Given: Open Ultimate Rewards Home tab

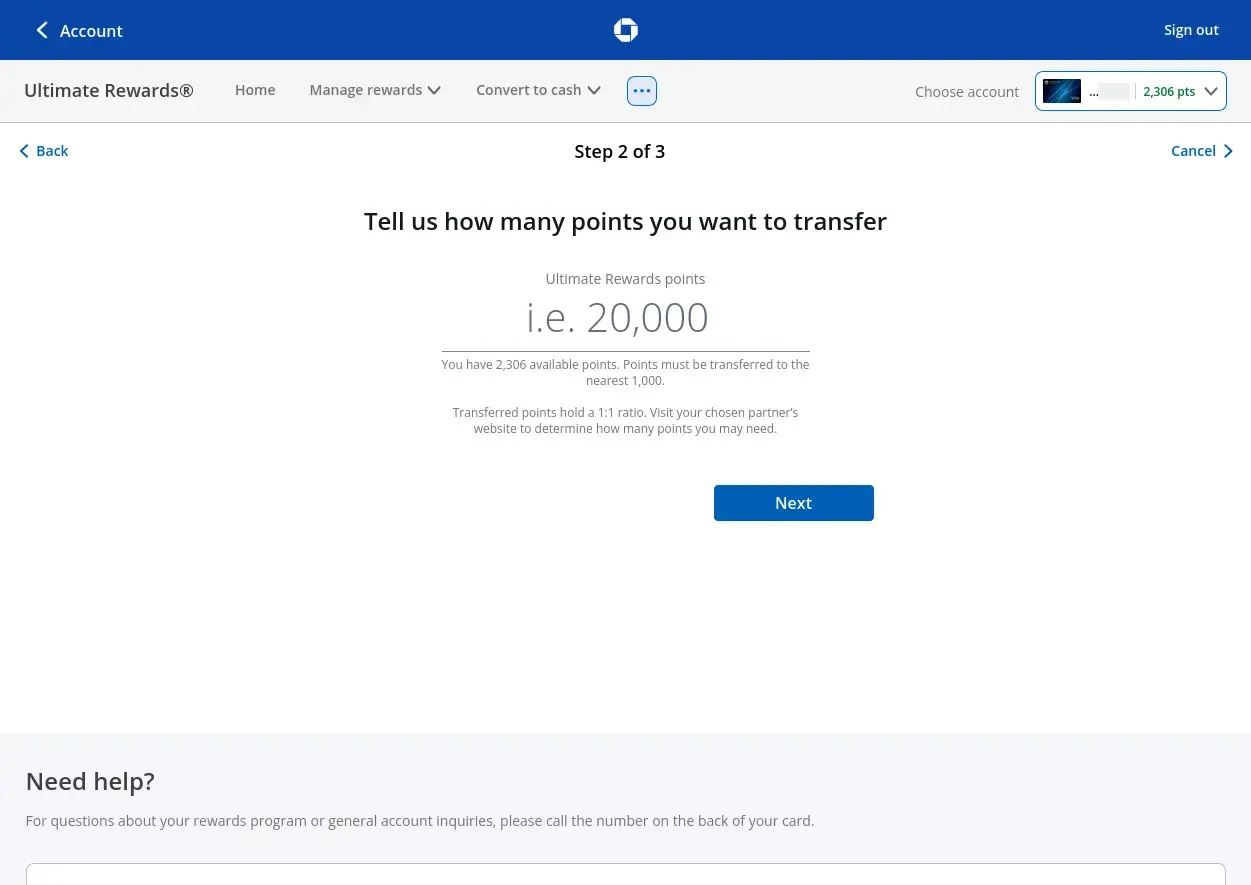Looking at the screenshot, I should click(x=255, y=90).
